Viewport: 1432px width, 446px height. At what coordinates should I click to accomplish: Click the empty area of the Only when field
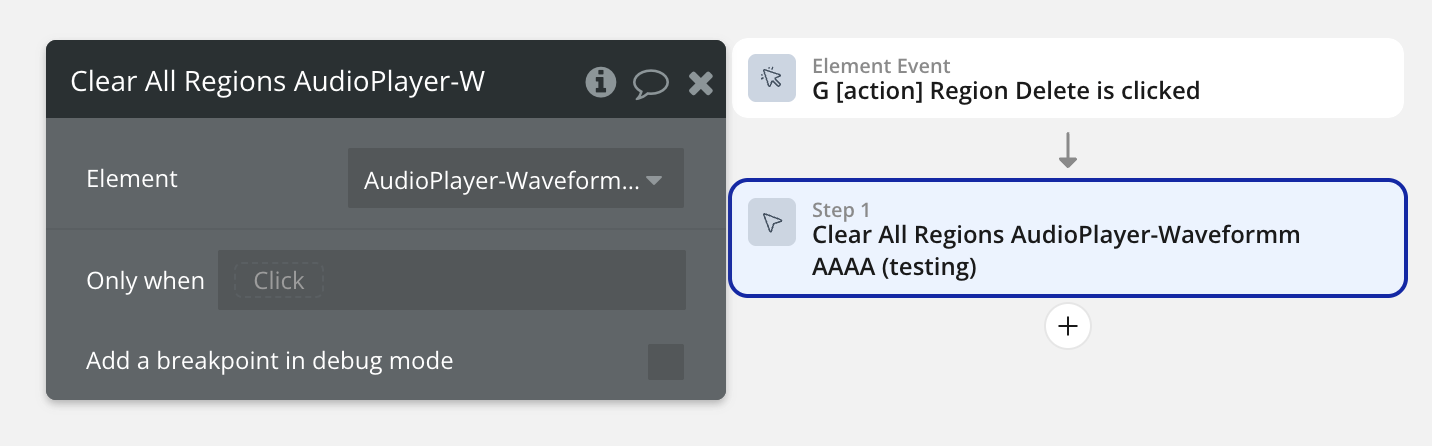point(500,281)
